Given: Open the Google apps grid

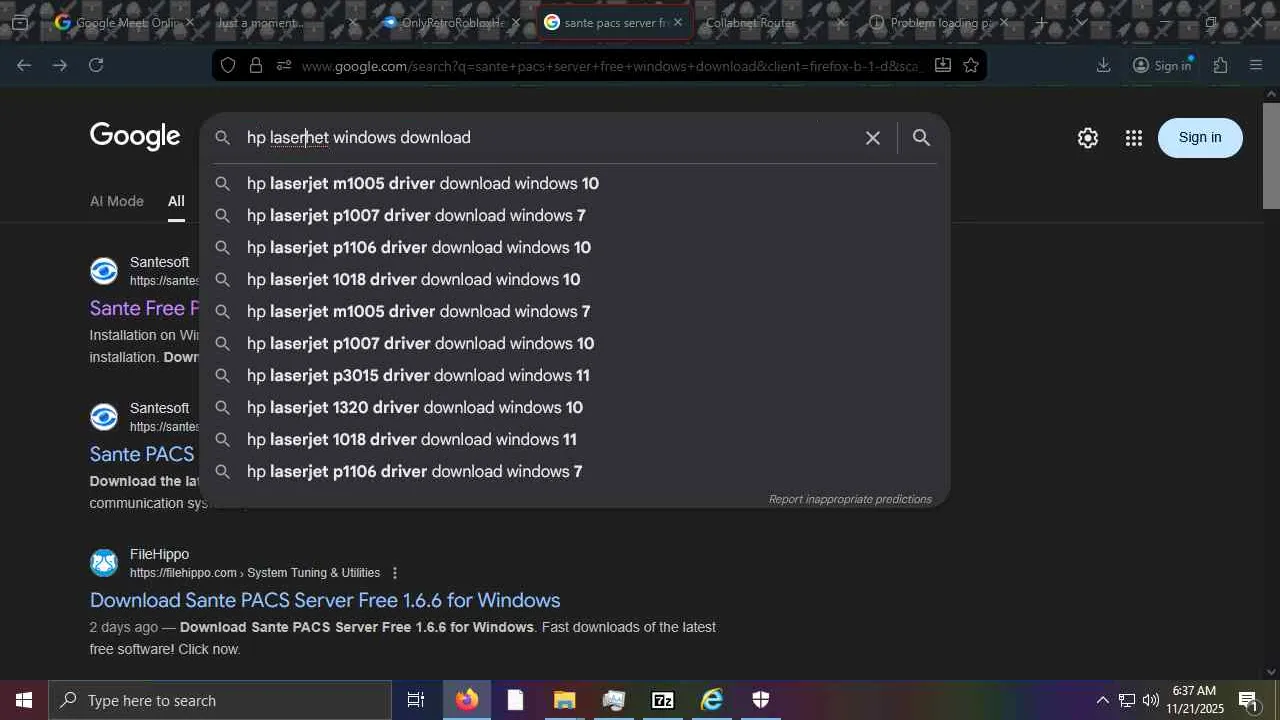Looking at the screenshot, I should [1133, 138].
